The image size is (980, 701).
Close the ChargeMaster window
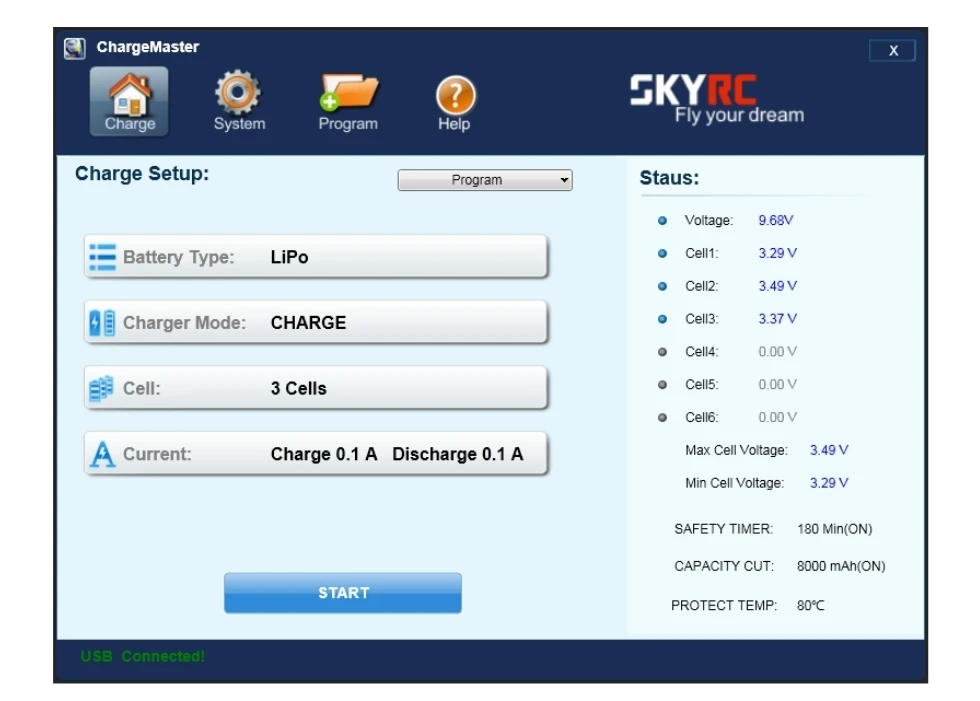click(x=892, y=51)
